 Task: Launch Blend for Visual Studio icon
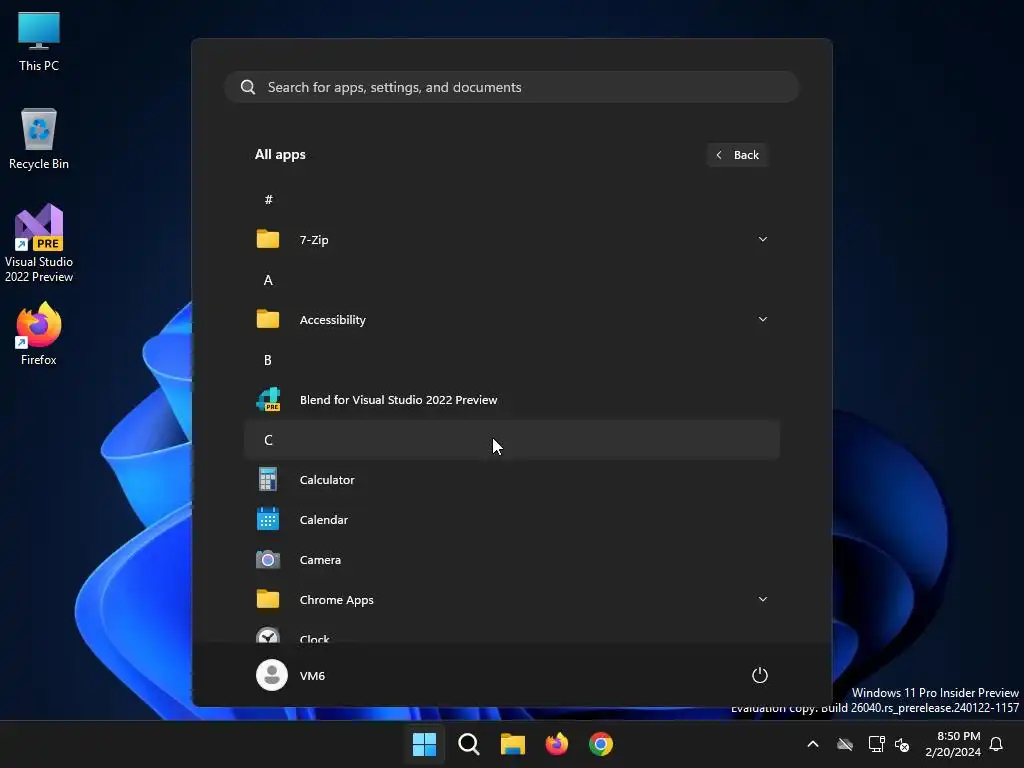click(x=268, y=399)
